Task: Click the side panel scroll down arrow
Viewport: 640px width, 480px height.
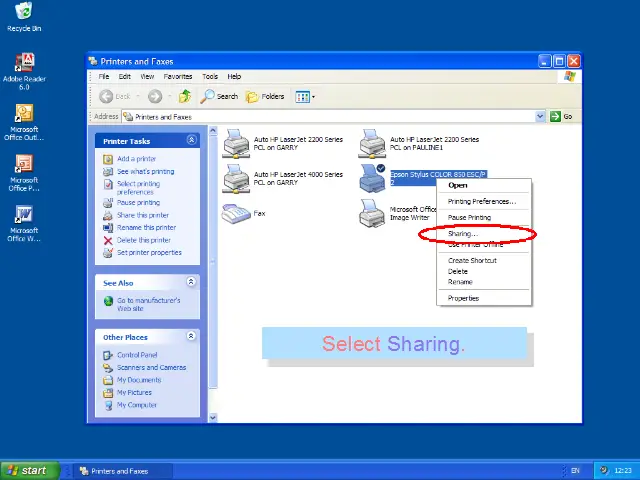Action: tap(213, 418)
